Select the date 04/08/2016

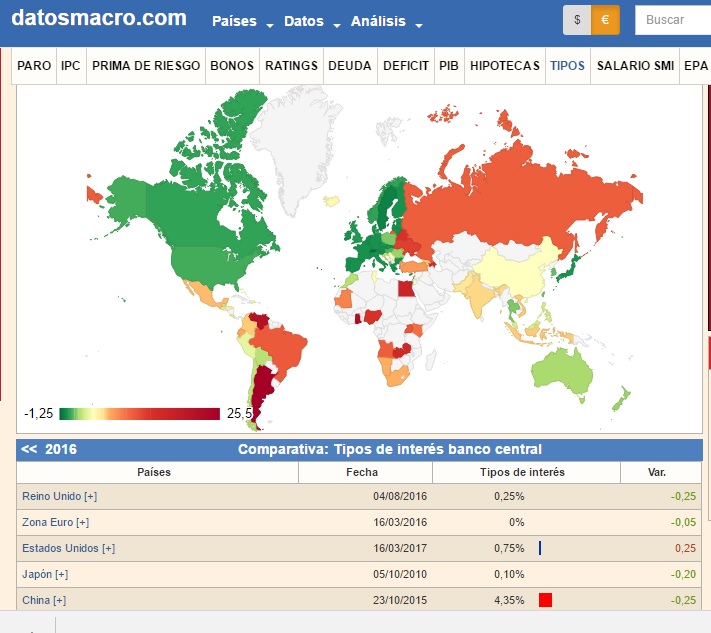point(400,497)
